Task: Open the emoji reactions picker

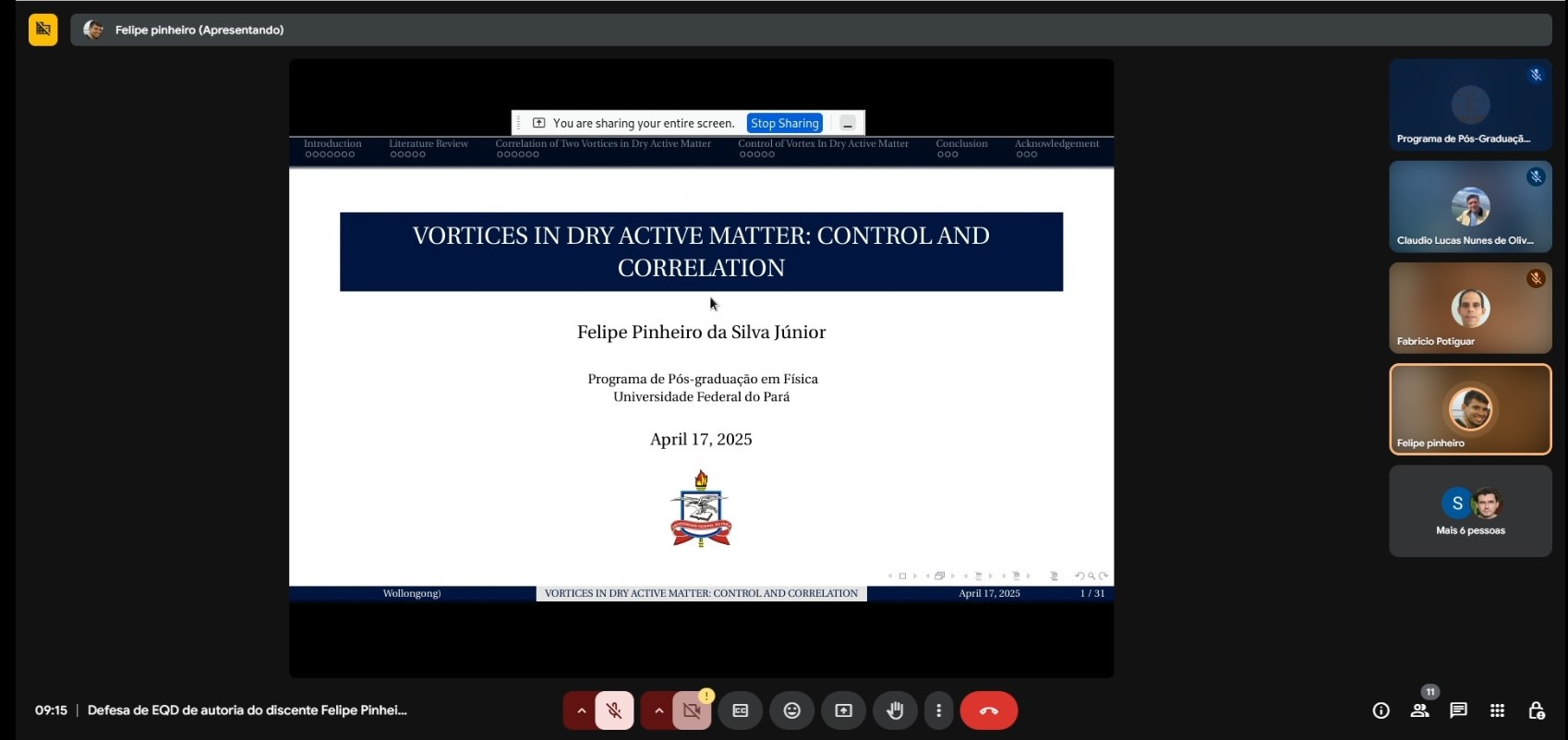Action: click(792, 710)
